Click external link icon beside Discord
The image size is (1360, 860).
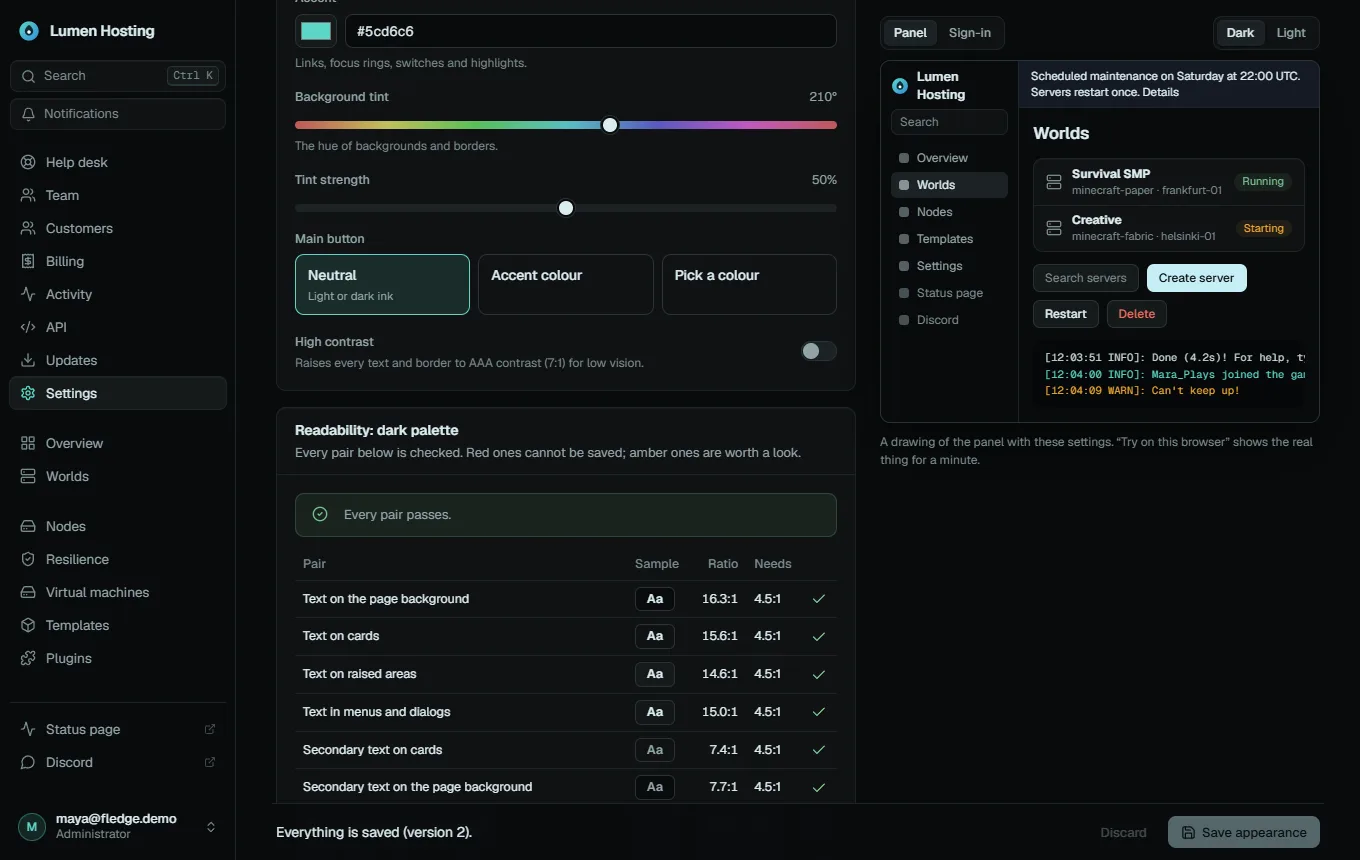coord(210,762)
